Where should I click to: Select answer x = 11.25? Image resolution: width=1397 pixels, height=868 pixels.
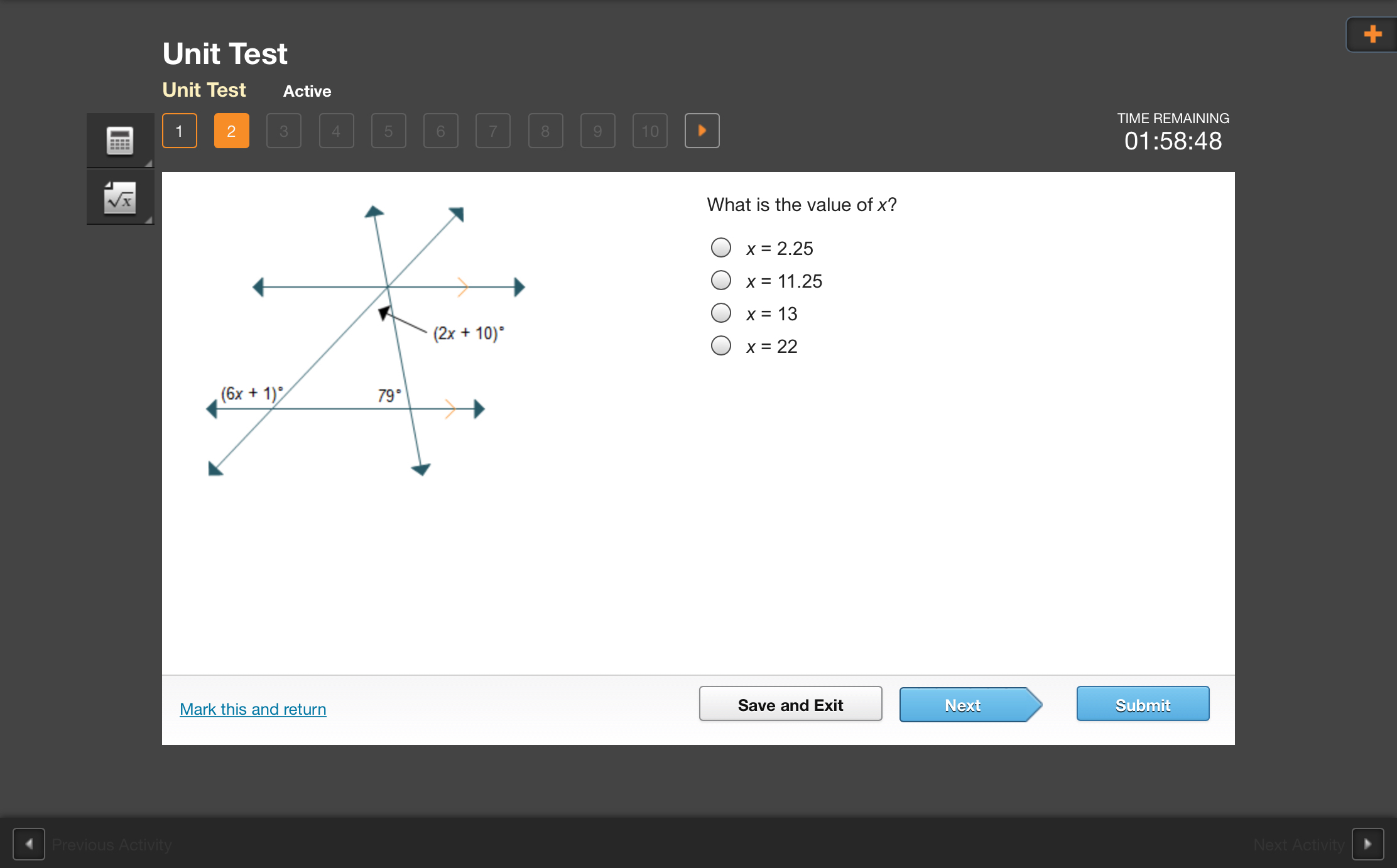720,280
